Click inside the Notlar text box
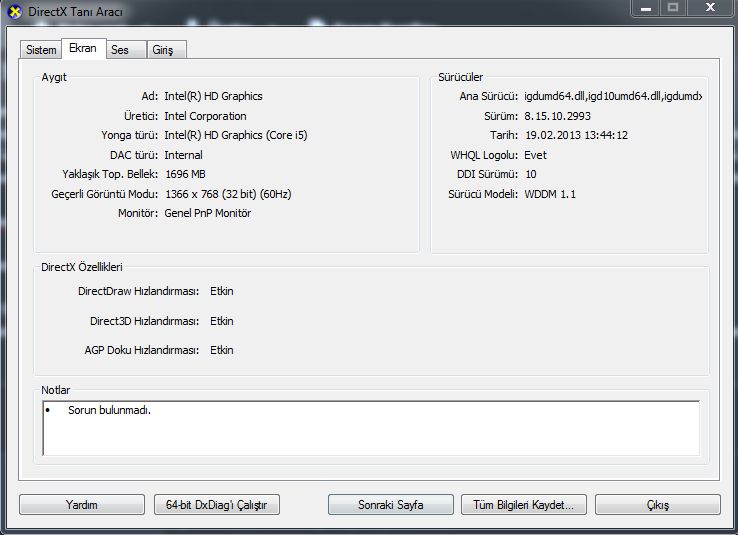This screenshot has height=535, width=738. tap(371, 428)
